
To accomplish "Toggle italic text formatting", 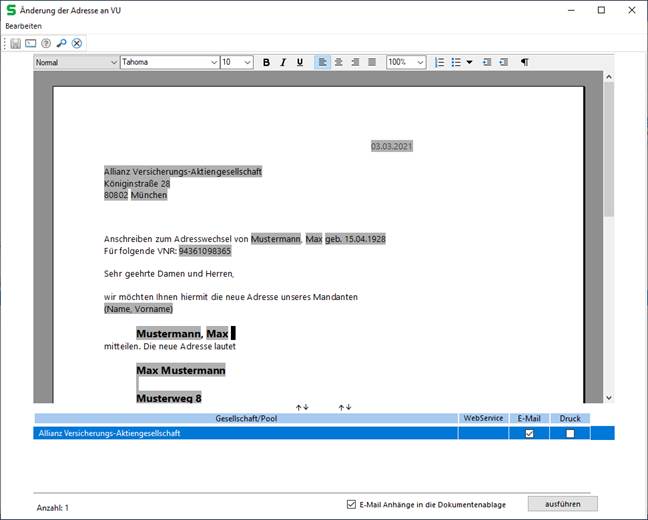I will pyautogui.click(x=283, y=62).
